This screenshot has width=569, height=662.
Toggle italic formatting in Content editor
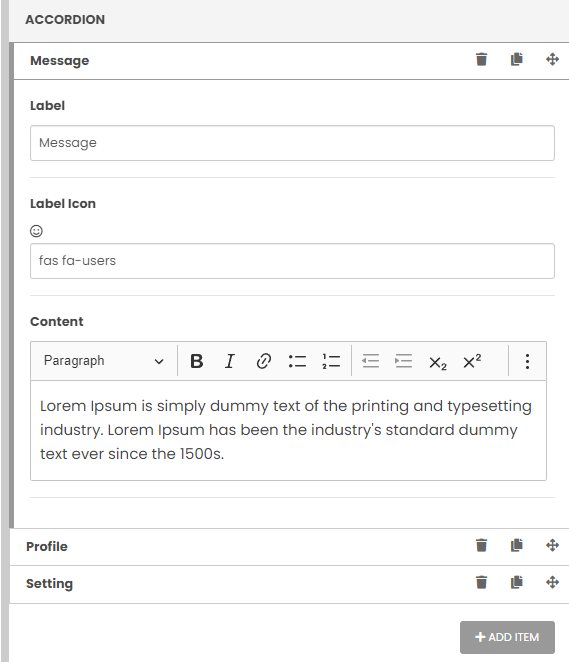point(230,361)
